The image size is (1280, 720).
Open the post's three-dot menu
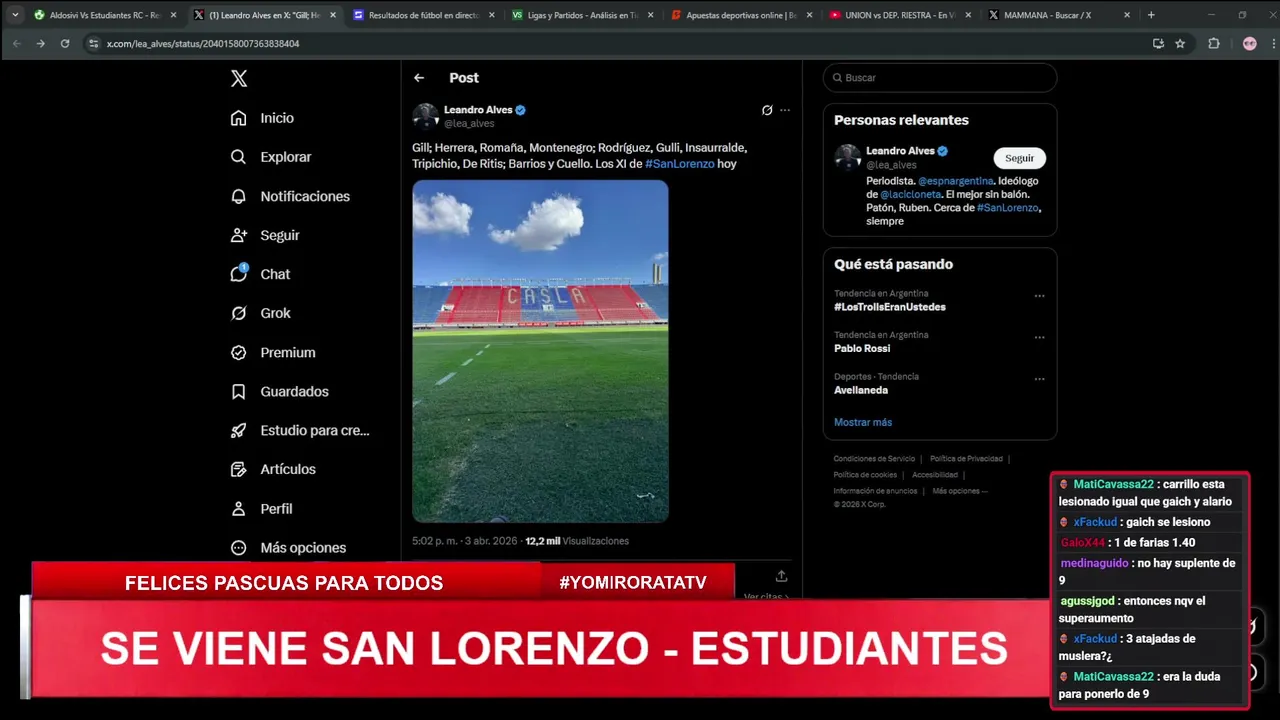785,110
